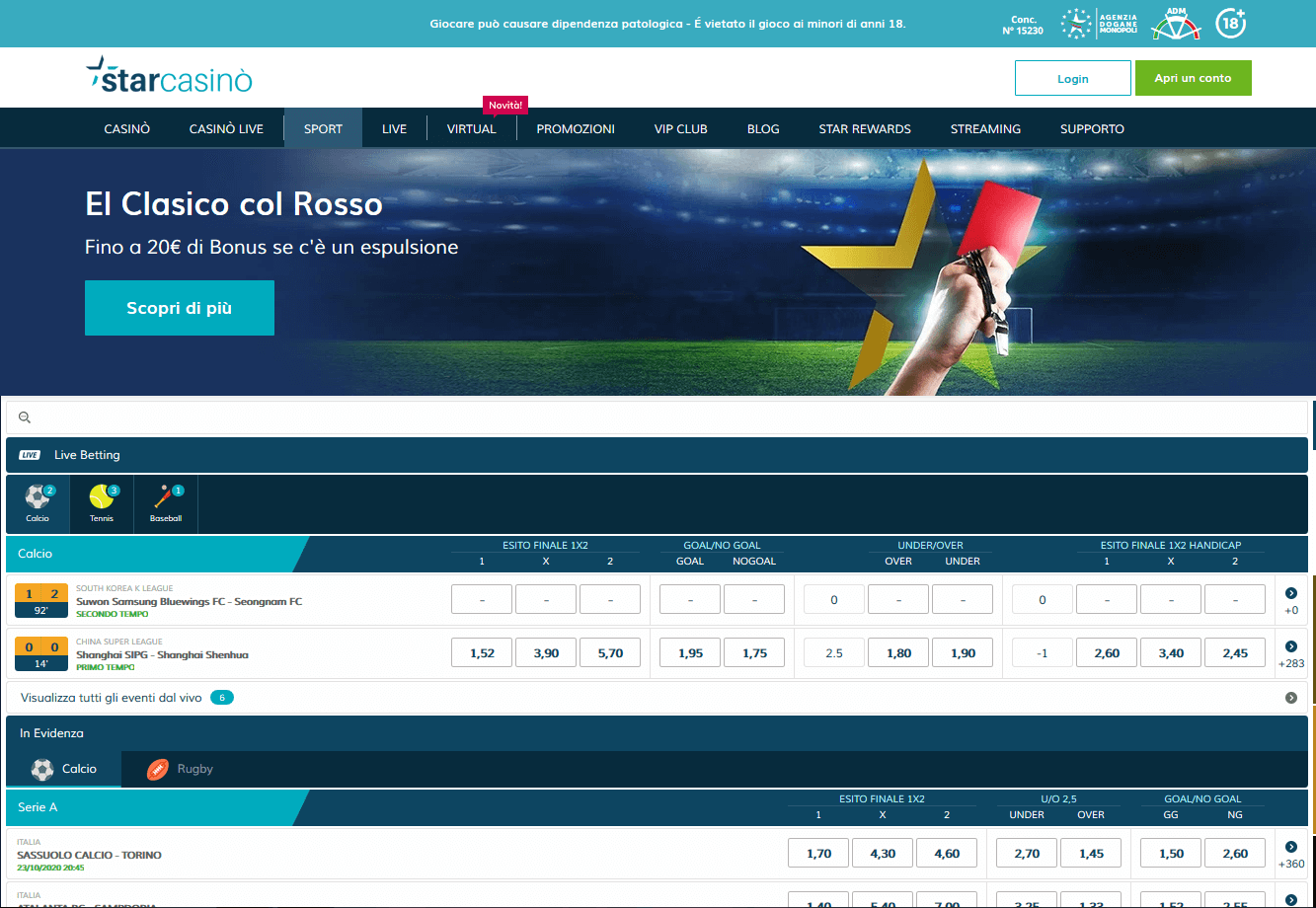
Task: Select the Calcio live sport icon
Action: point(38,504)
